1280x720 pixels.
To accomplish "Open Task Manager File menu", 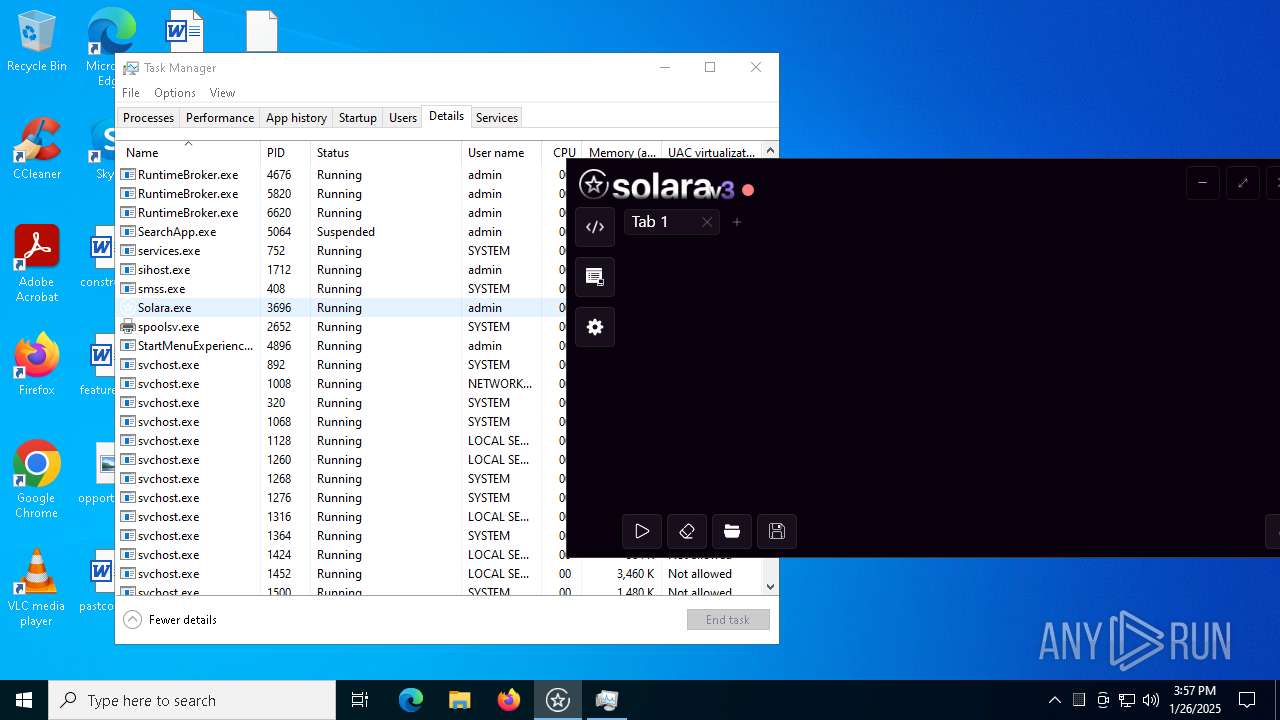I will click(x=131, y=93).
